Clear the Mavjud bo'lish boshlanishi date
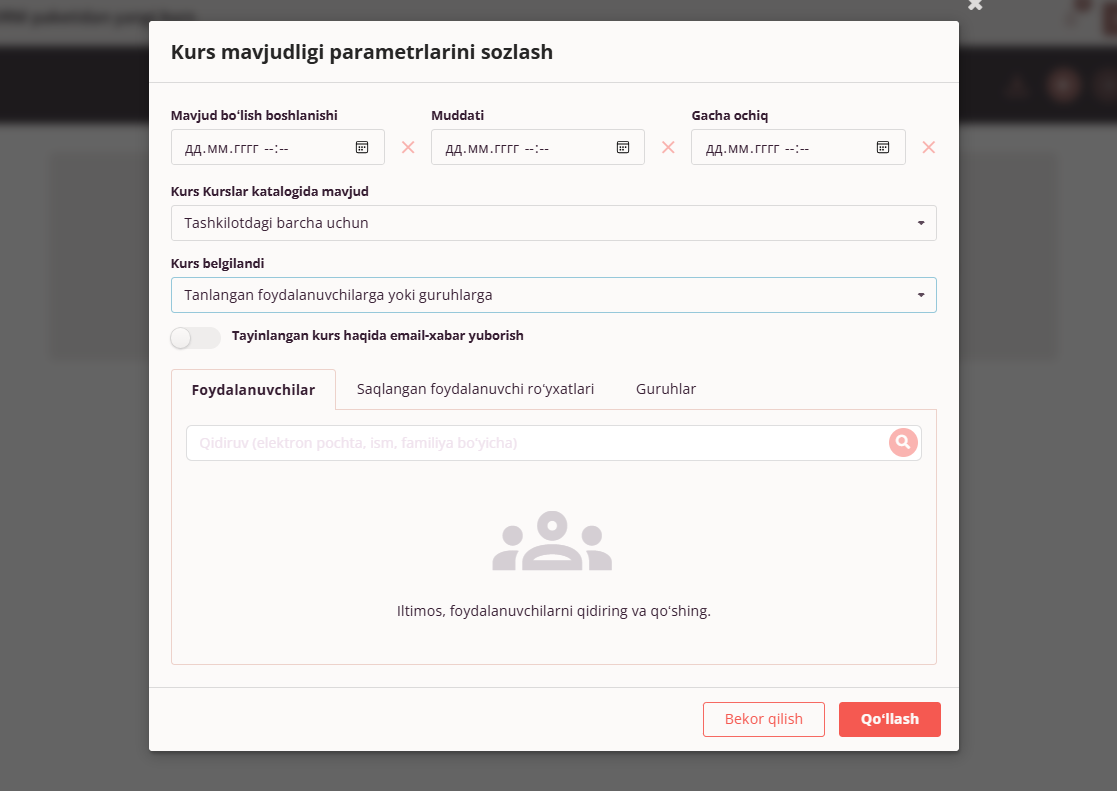 coord(408,148)
